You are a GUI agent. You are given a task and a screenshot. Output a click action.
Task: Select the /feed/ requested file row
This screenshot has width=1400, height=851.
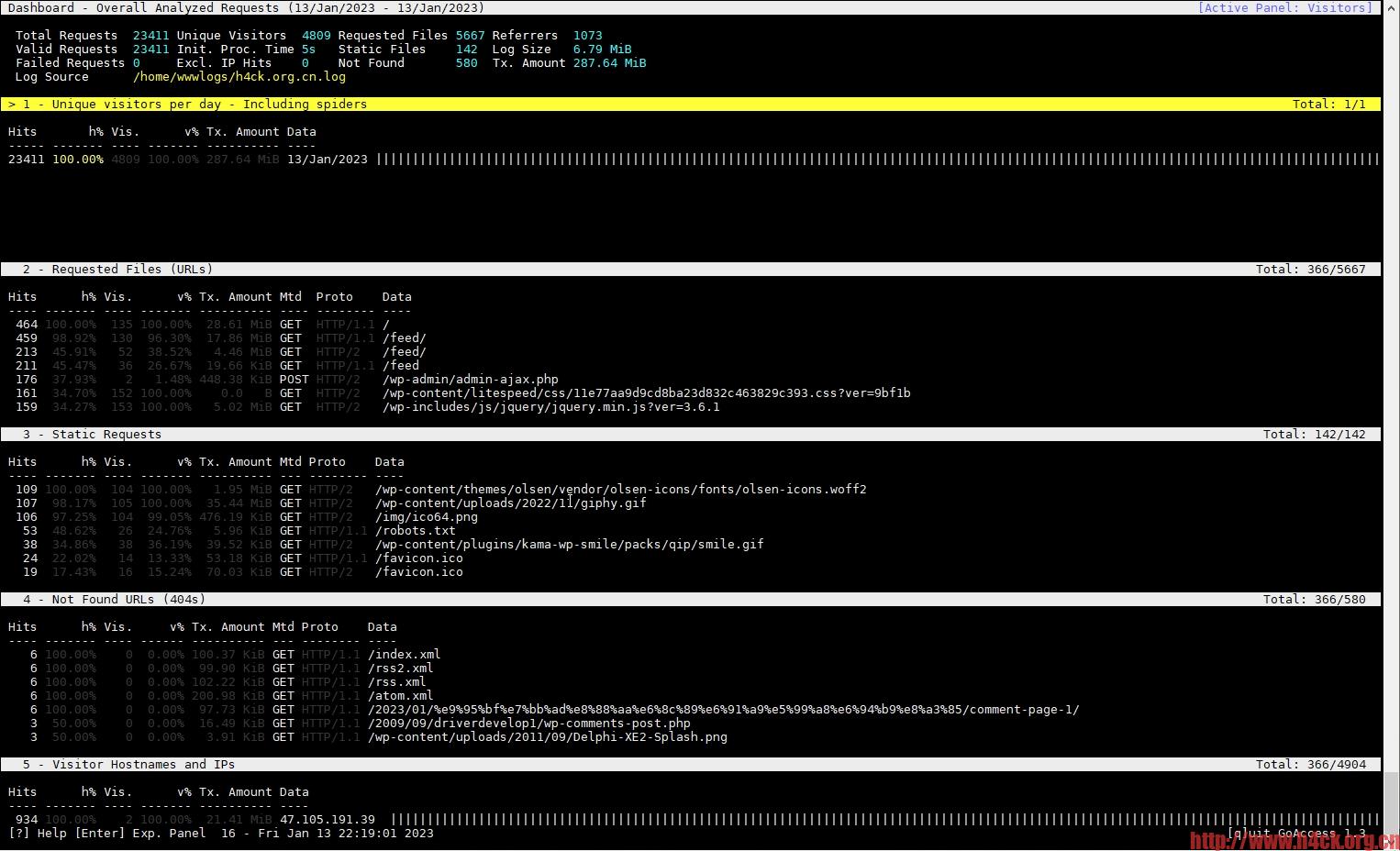403,337
